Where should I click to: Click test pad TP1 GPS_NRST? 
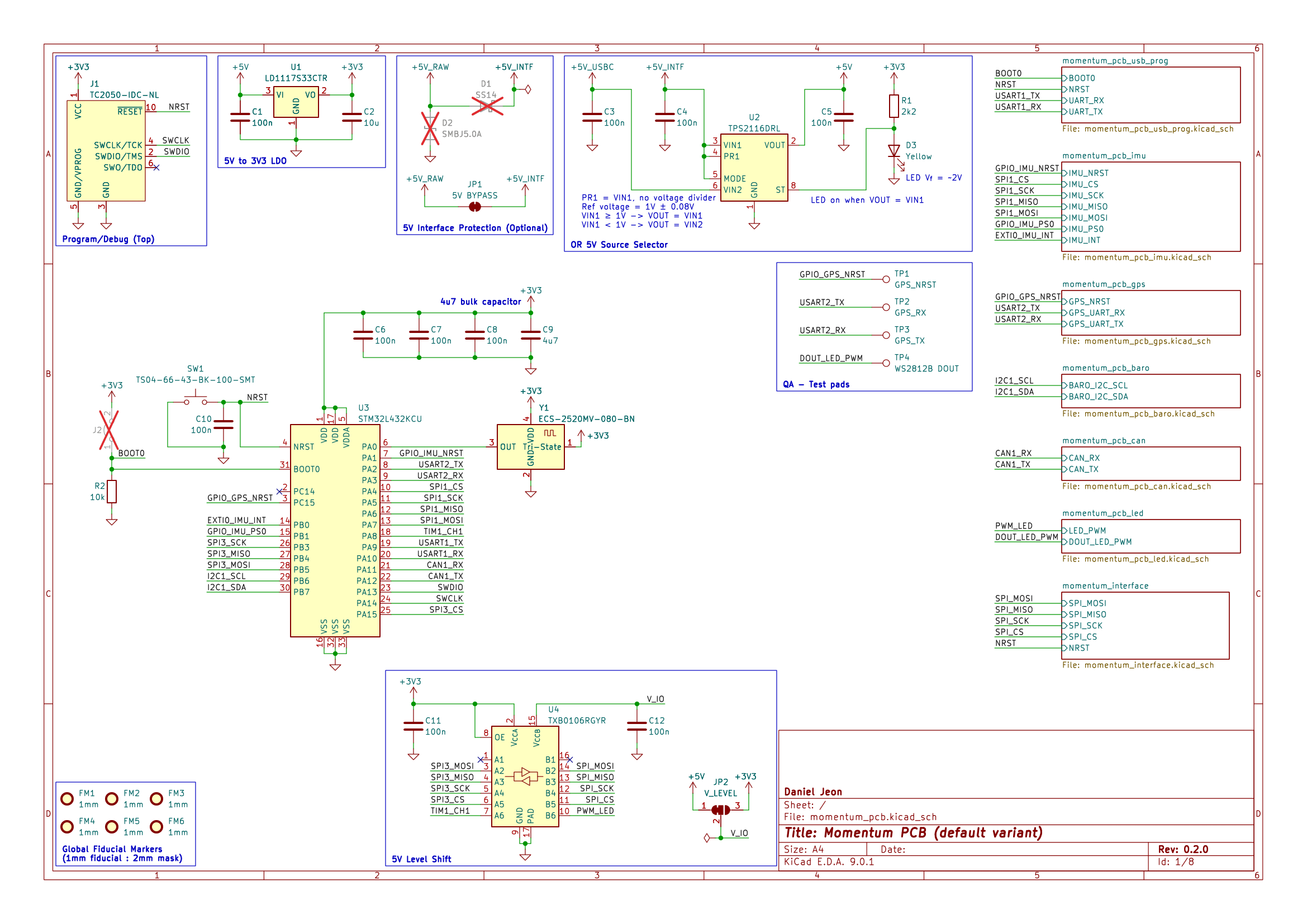tap(886, 279)
